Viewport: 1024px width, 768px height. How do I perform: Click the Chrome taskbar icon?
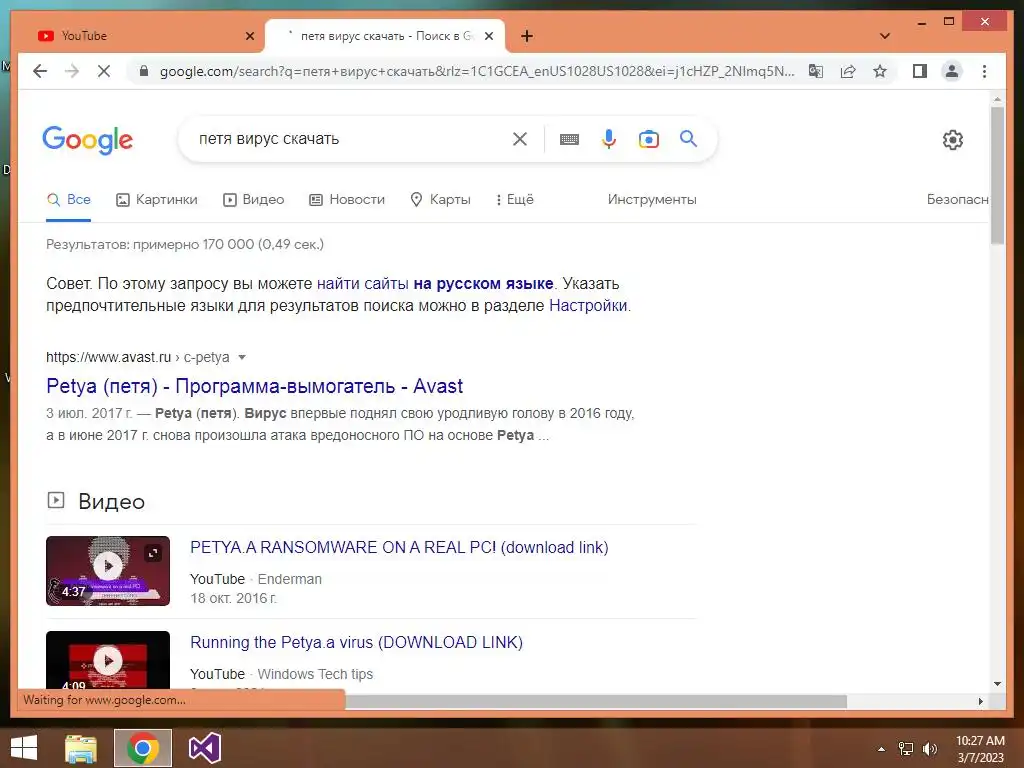pyautogui.click(x=143, y=748)
